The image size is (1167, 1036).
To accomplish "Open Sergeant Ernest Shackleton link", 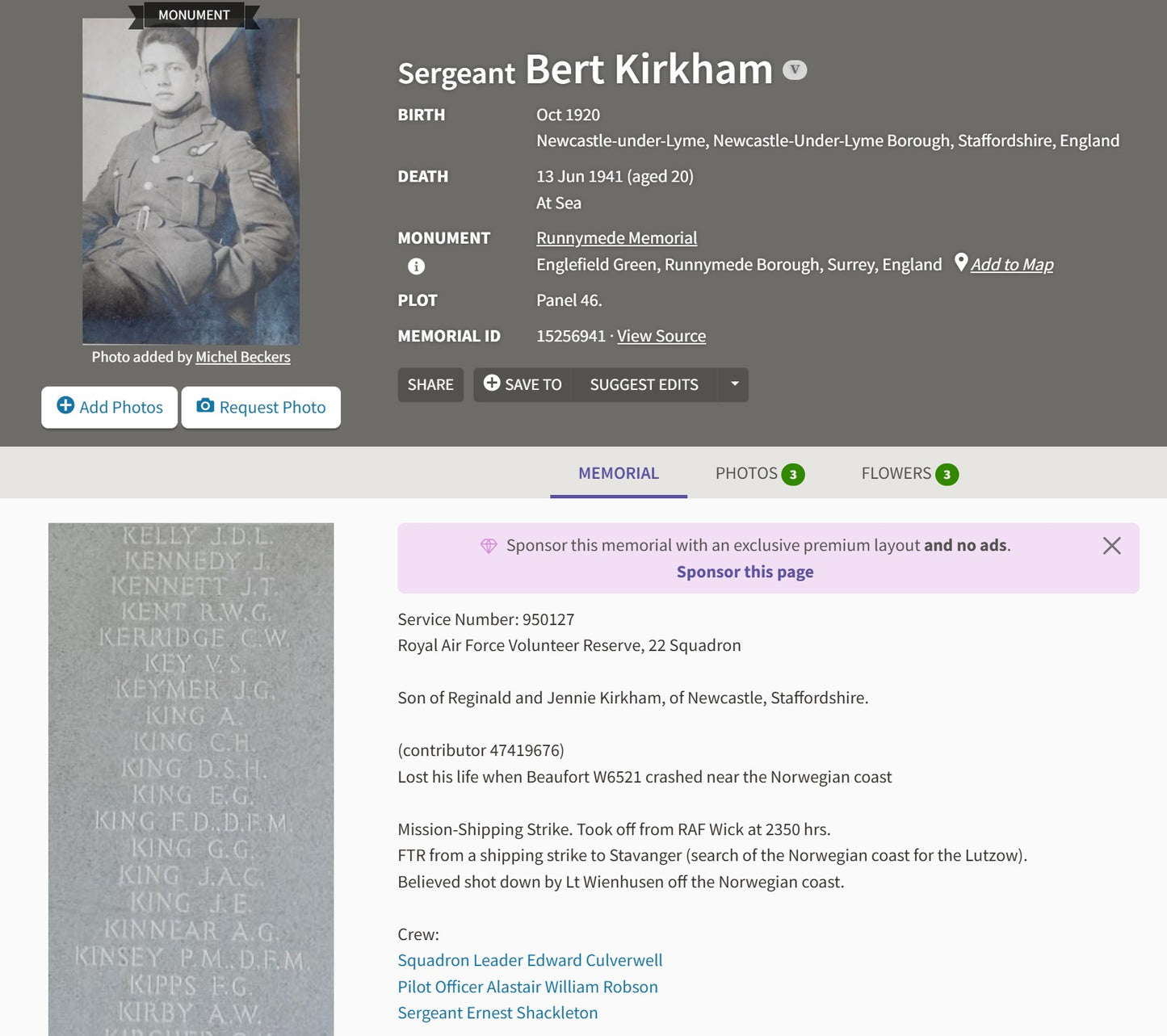I will (x=497, y=1013).
